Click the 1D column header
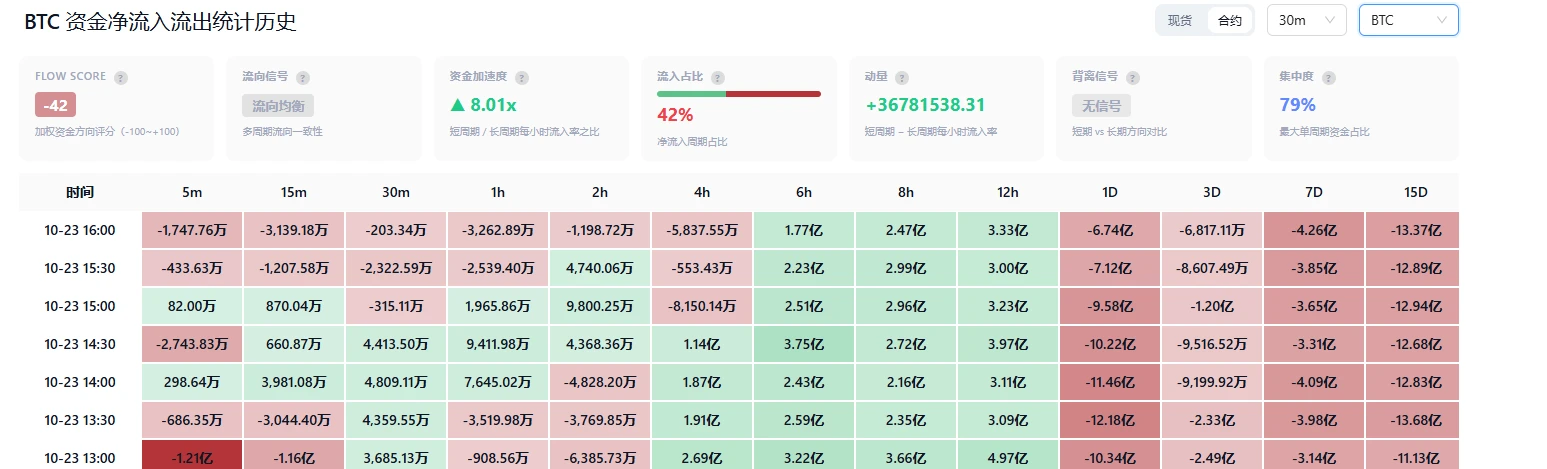This screenshot has width=1547, height=469. [1111, 192]
